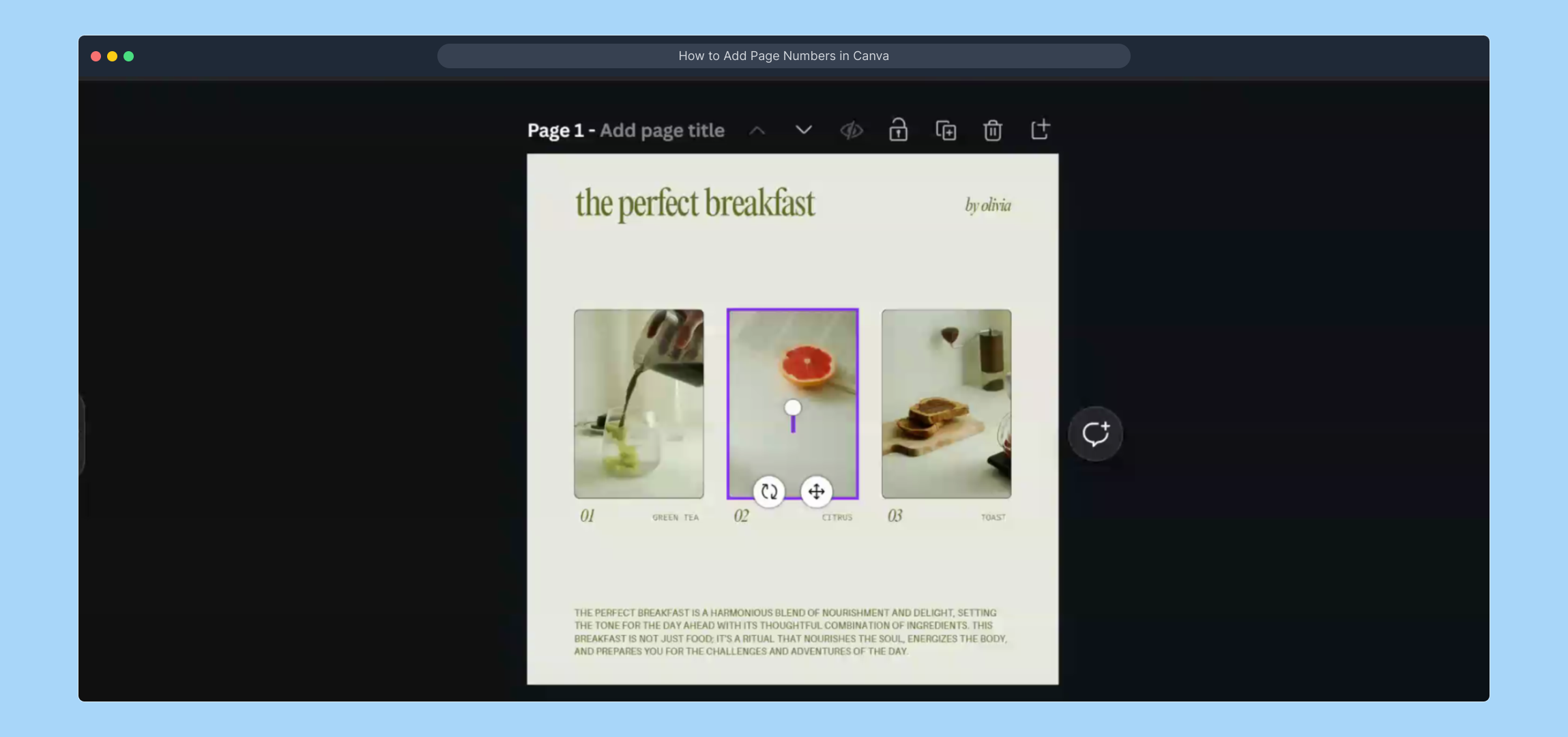This screenshot has height=737, width=1568.
Task: Click the move handle on the citrus photo
Action: (x=817, y=491)
